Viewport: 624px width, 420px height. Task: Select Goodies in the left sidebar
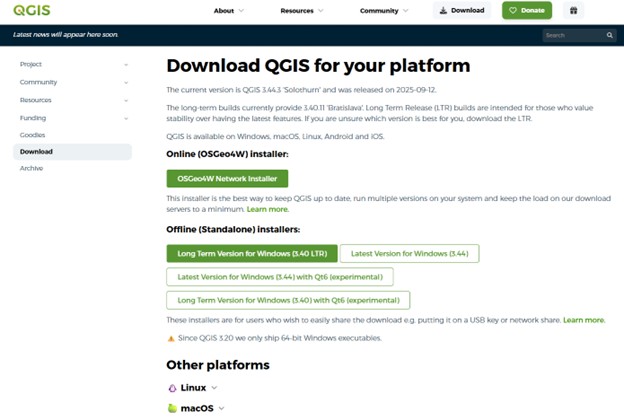32,134
